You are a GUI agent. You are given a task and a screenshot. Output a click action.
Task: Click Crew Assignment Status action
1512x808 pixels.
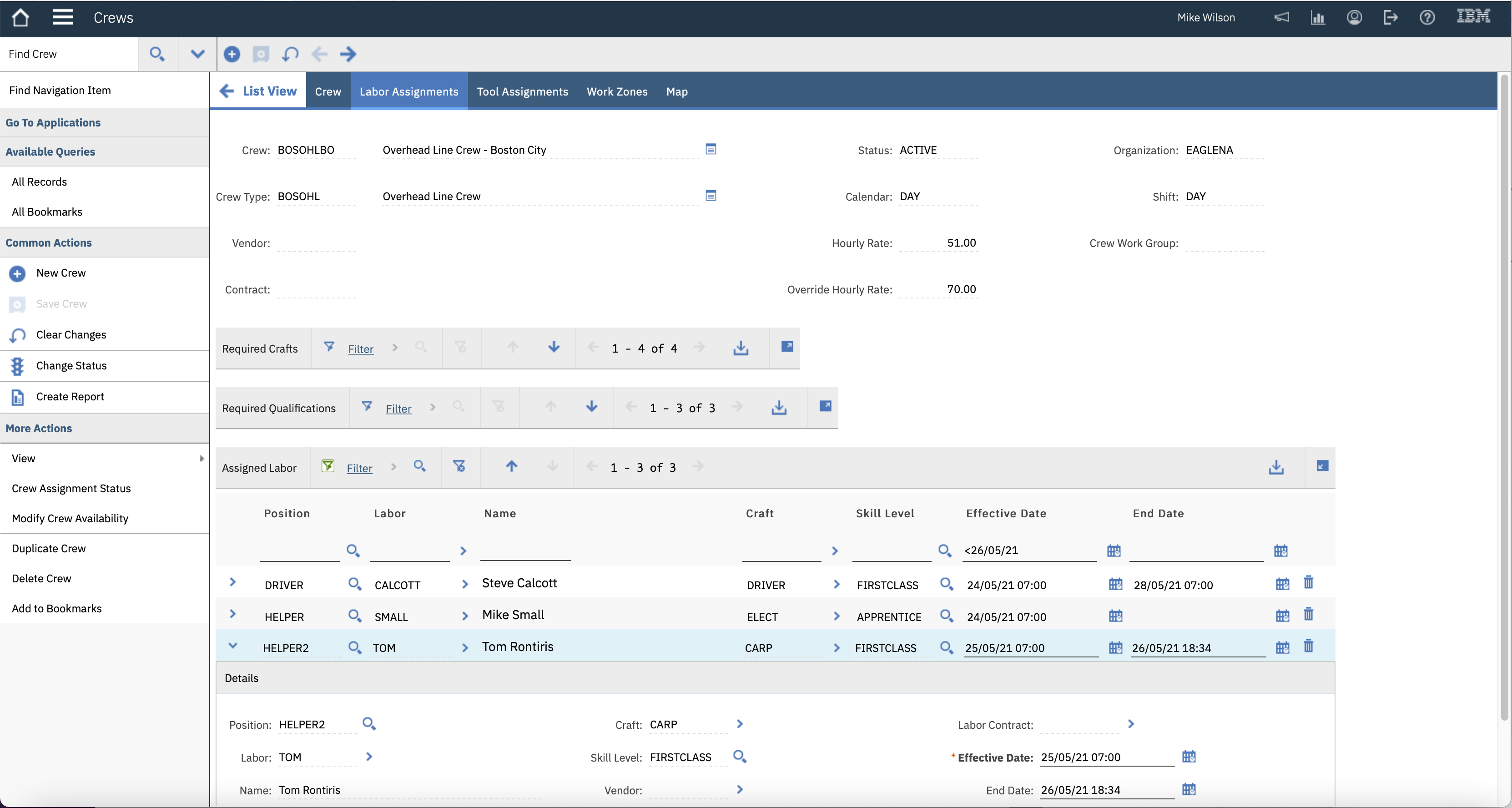pyautogui.click(x=71, y=488)
